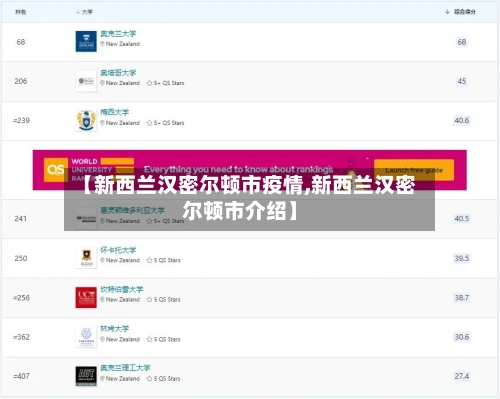Image resolution: width=500 pixels, height=399 pixels.
Task: Click the location pin icon in 坎特伯雷大学 row
Action: (x=103, y=300)
